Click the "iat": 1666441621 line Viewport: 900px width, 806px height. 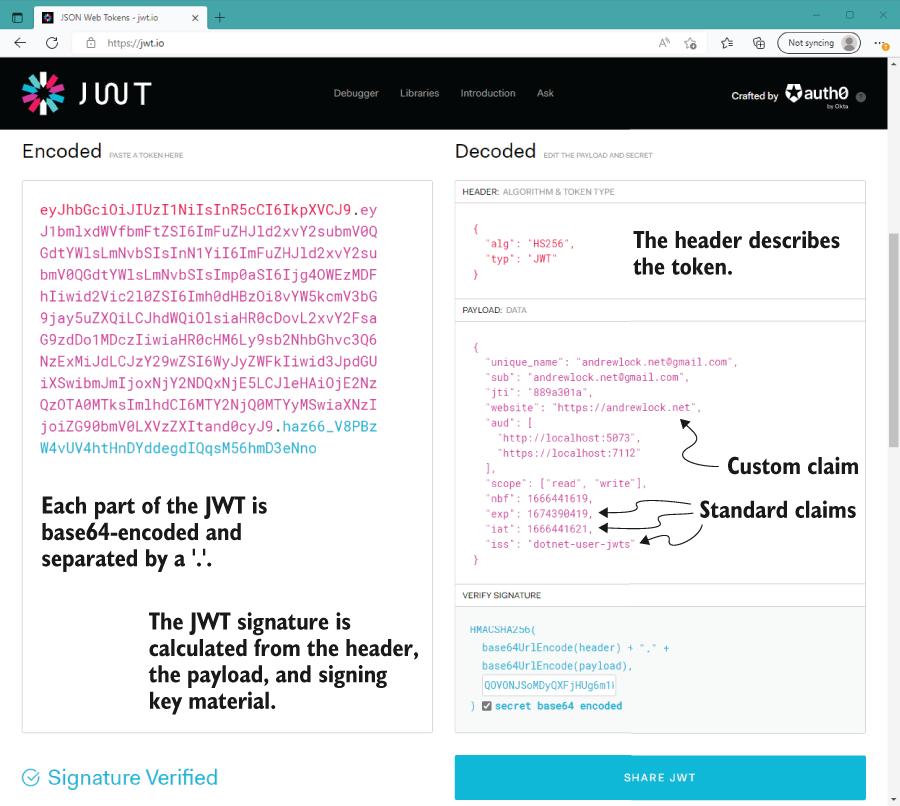pyautogui.click(x=538, y=529)
